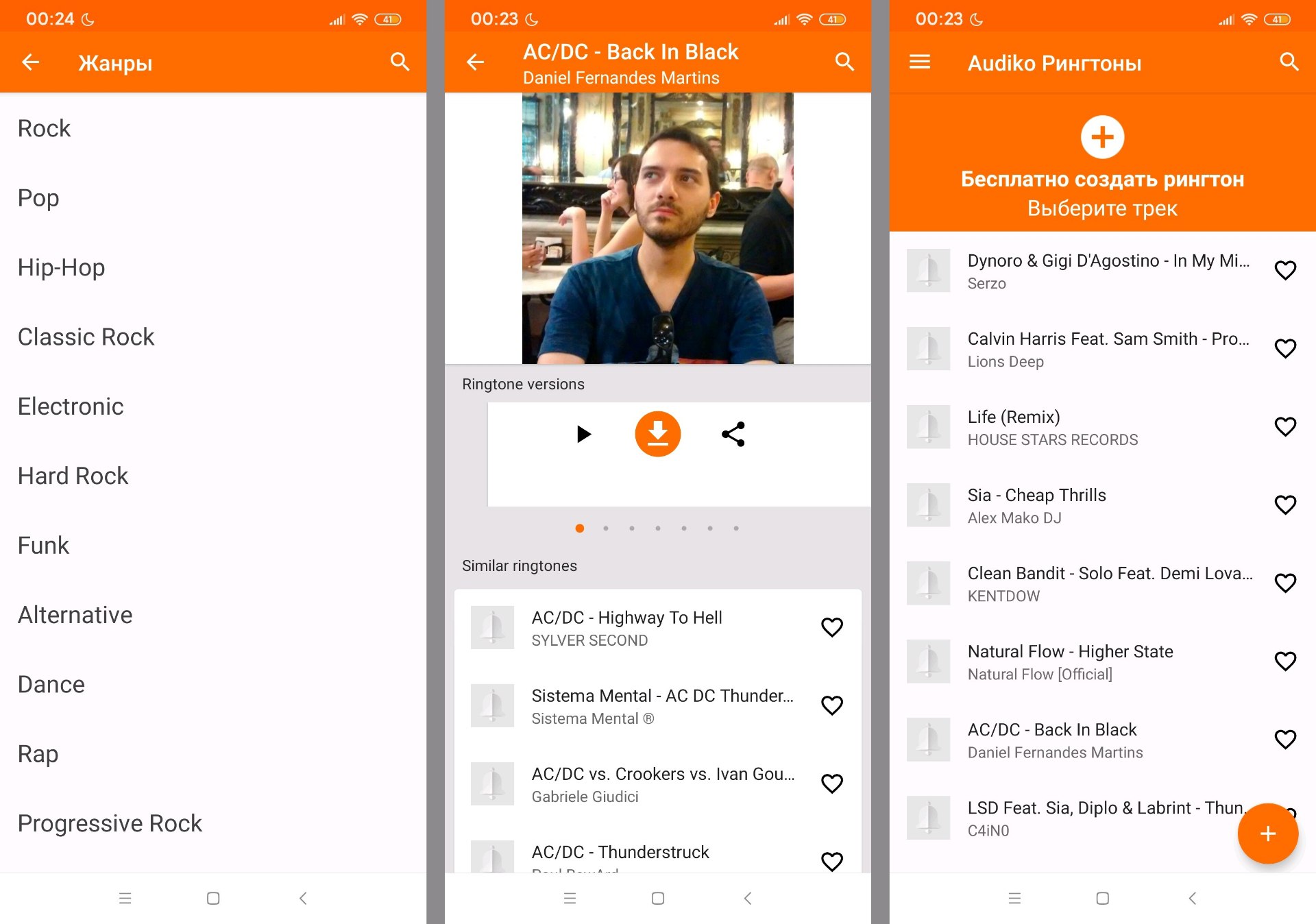Tap bell thumbnail of Sia - Cheap Thrills
1316x924 pixels.
[928, 505]
